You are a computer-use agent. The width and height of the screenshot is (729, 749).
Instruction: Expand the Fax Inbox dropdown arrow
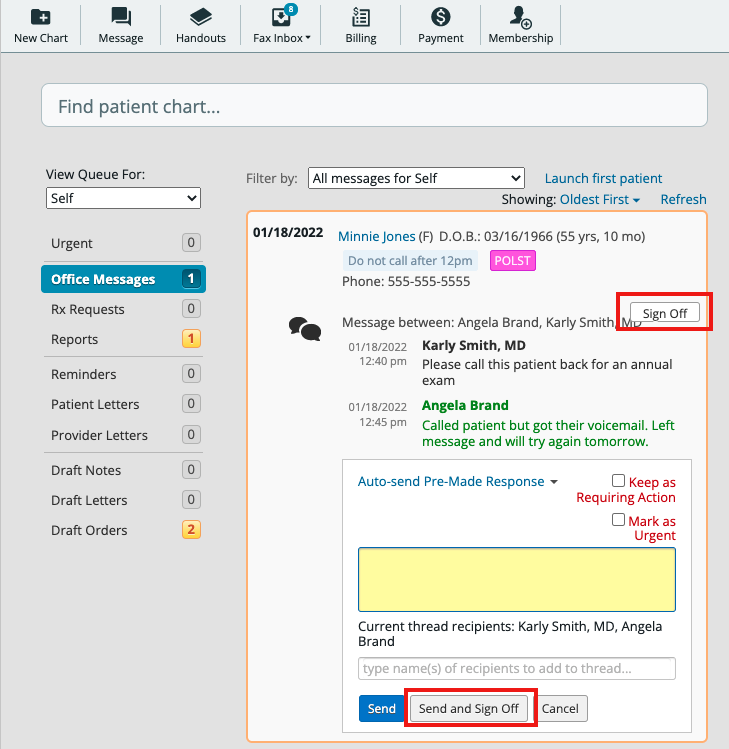[x=308, y=38]
